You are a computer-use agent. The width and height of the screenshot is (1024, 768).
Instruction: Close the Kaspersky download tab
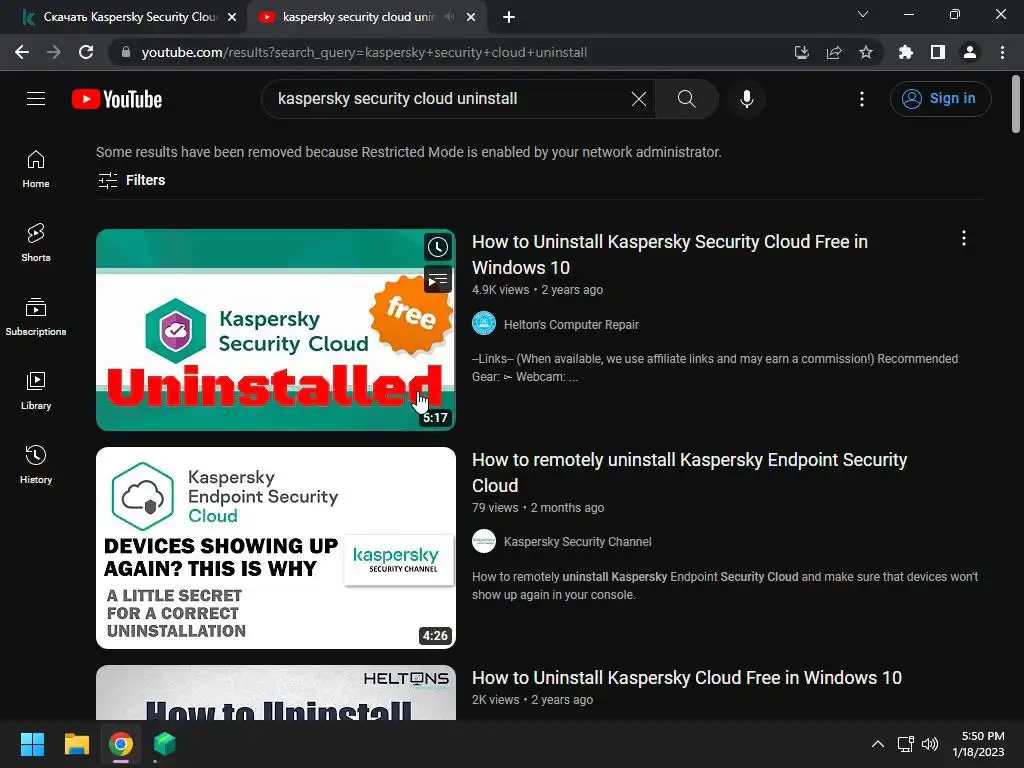point(232,17)
